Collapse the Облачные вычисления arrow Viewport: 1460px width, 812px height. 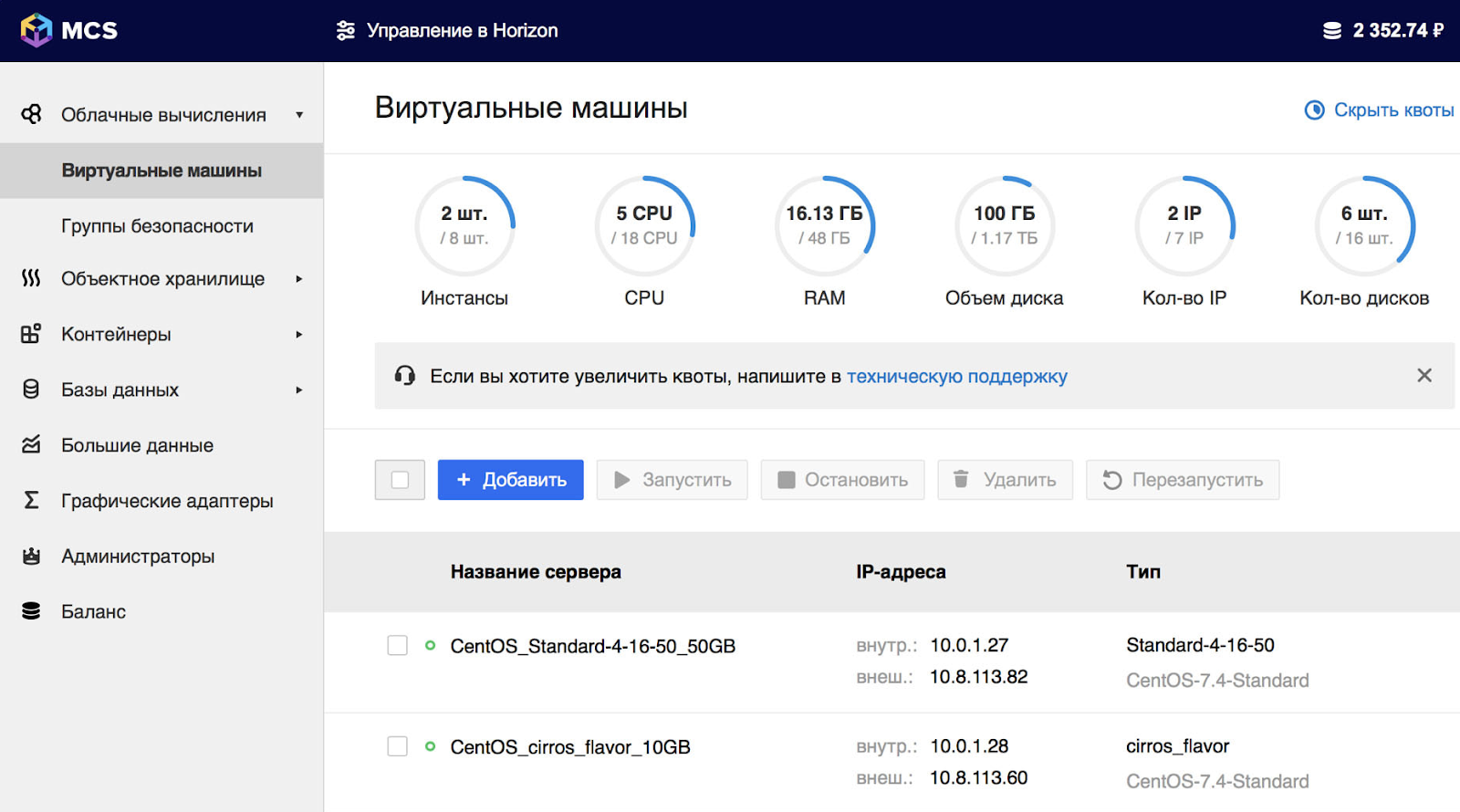point(299,115)
